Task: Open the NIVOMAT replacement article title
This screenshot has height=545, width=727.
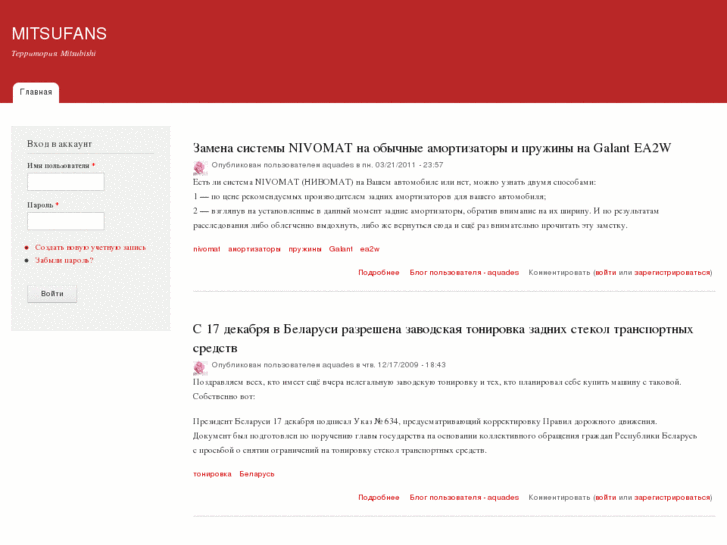Action: point(432,148)
